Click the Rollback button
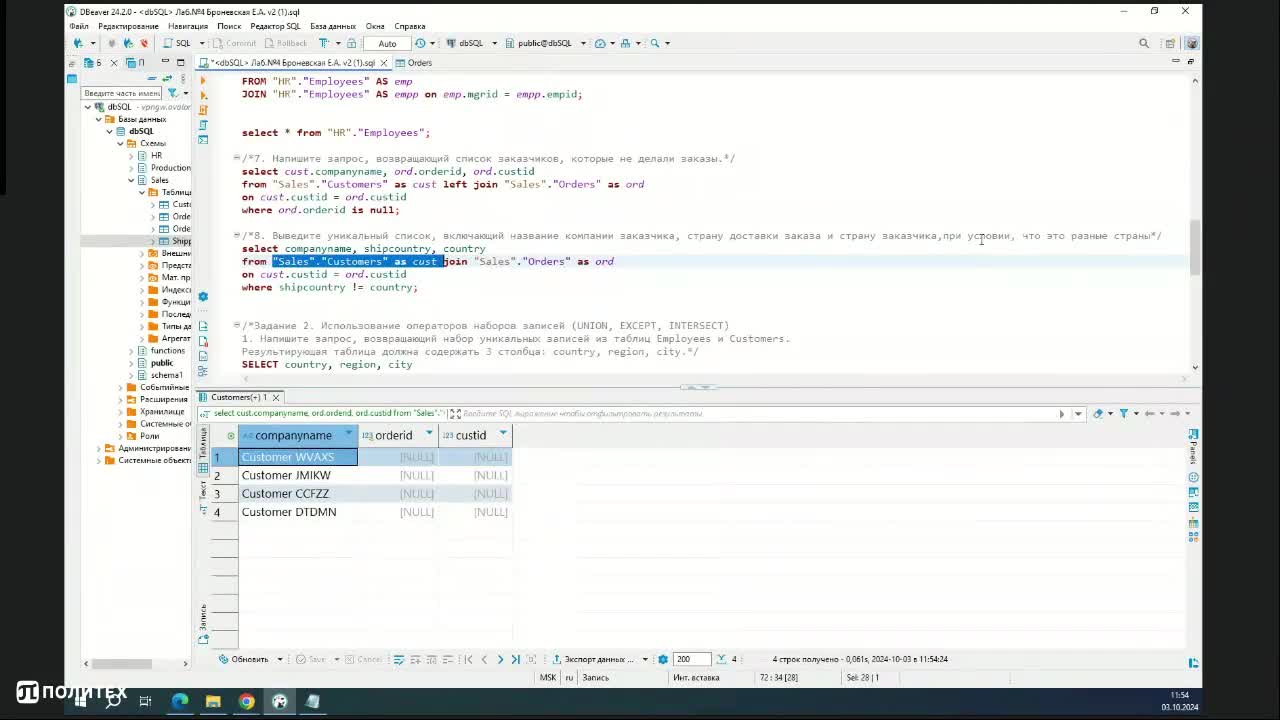This screenshot has height=720, width=1280. [x=286, y=43]
